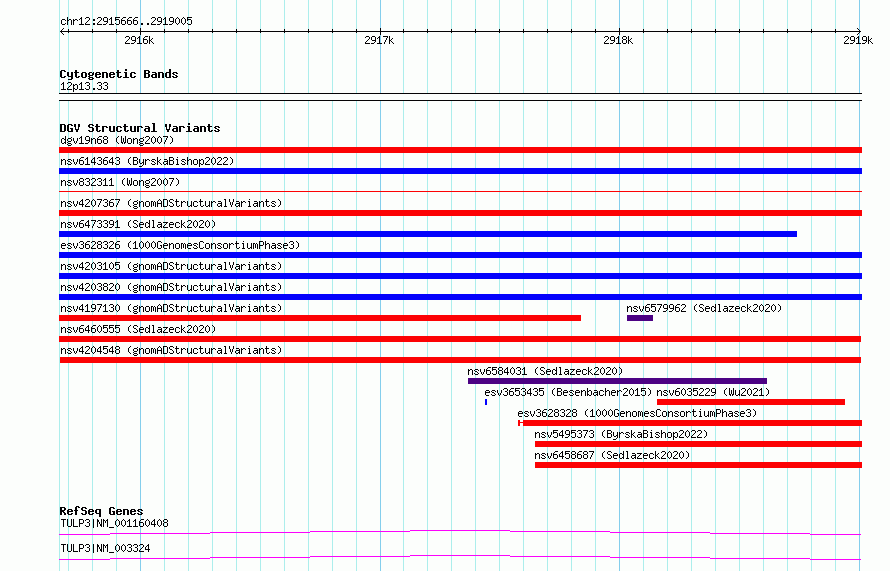Click the dgv19n68 (Wong2007) label
The height and width of the screenshot is (571, 890).
point(117,140)
